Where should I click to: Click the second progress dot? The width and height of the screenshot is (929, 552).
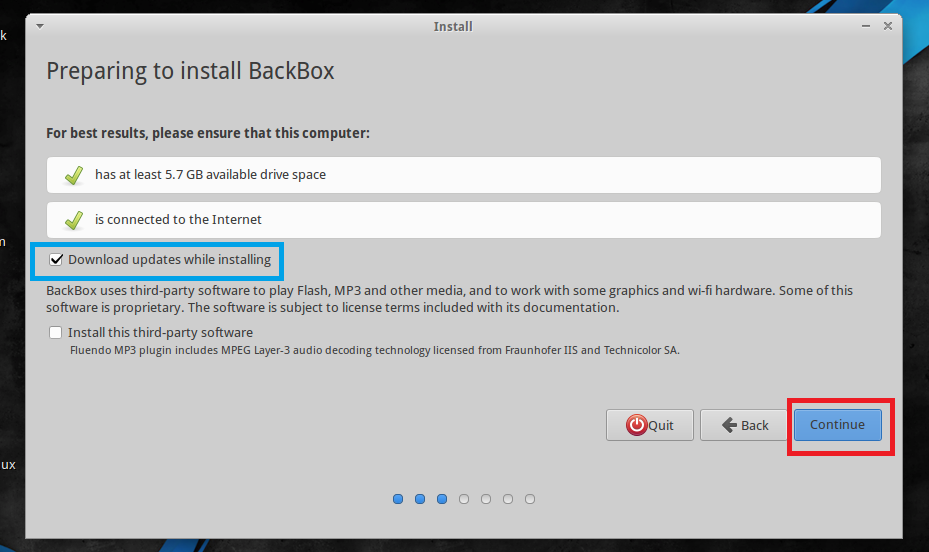tap(420, 499)
